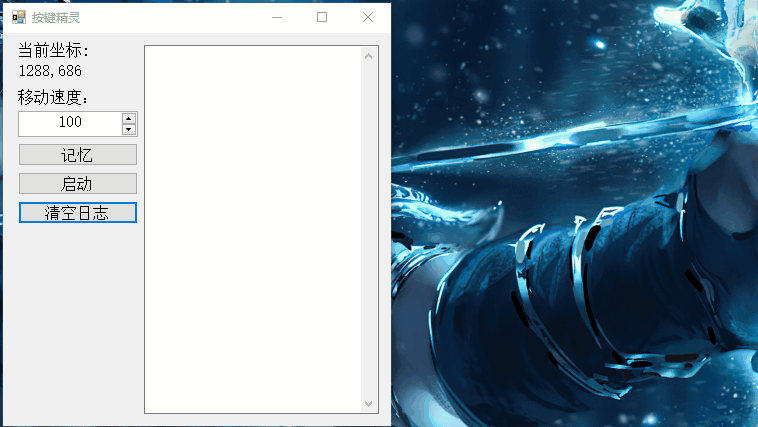Focus the 移动速度 number input field
The image size is (758, 427).
pos(70,123)
